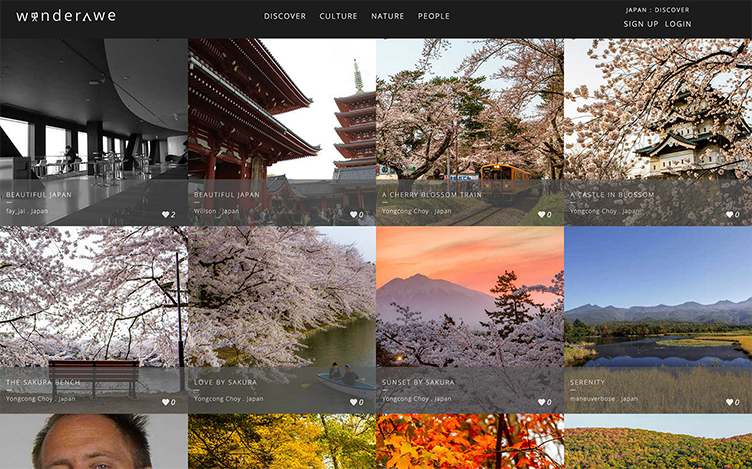This screenshot has height=469, width=752.
Task: Click the Sign Up link
Action: click(x=641, y=24)
